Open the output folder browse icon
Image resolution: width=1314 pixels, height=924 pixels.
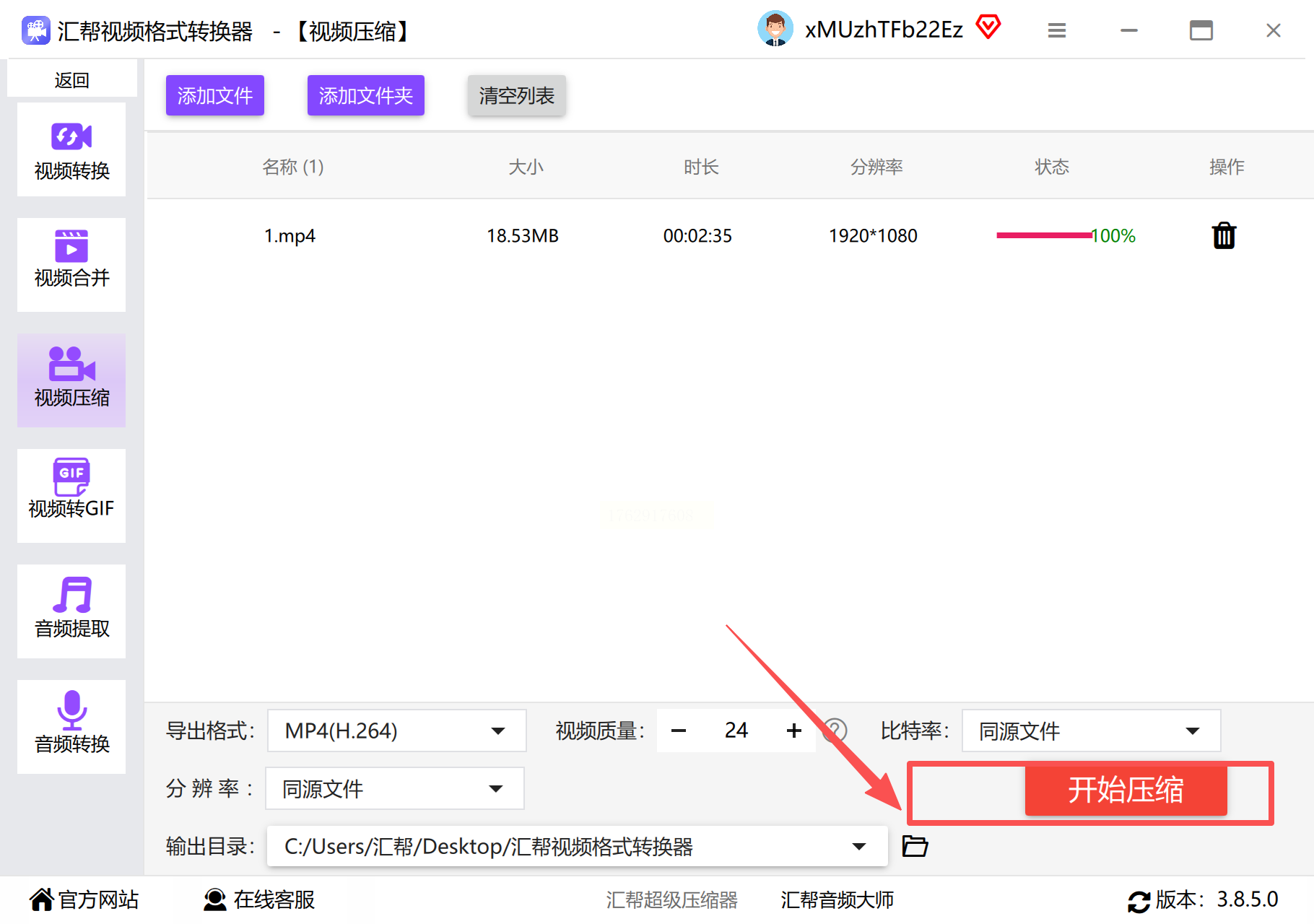915,845
